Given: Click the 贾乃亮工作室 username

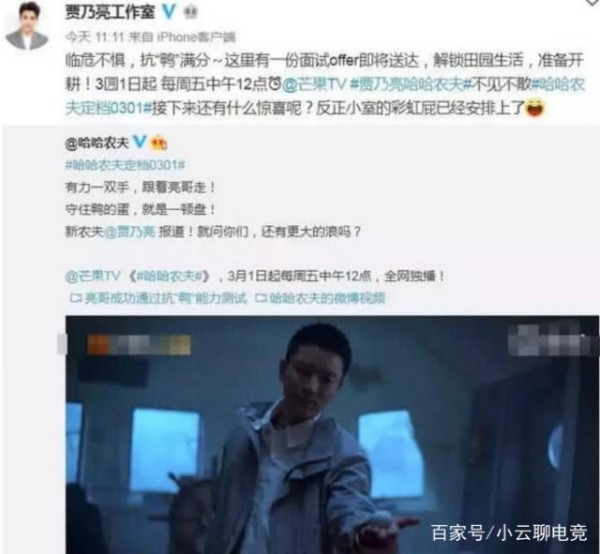Looking at the screenshot, I should pyautogui.click(x=110, y=12).
